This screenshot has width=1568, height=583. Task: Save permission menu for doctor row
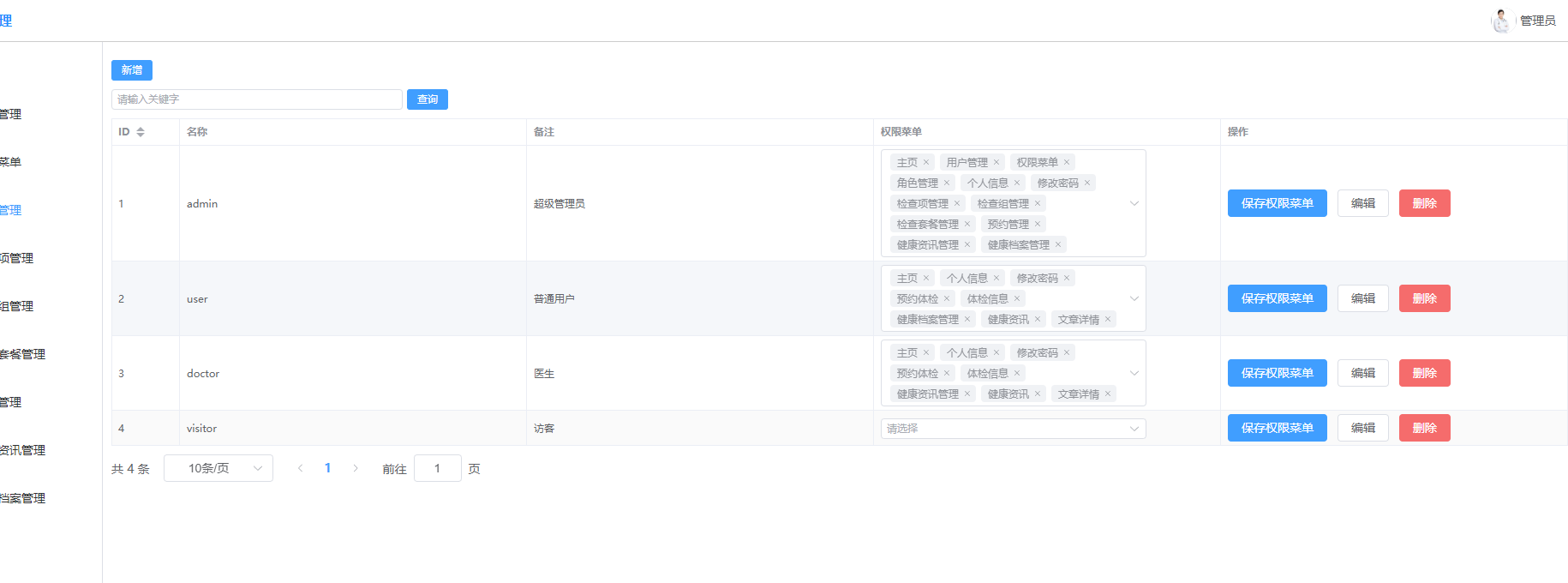click(x=1277, y=373)
